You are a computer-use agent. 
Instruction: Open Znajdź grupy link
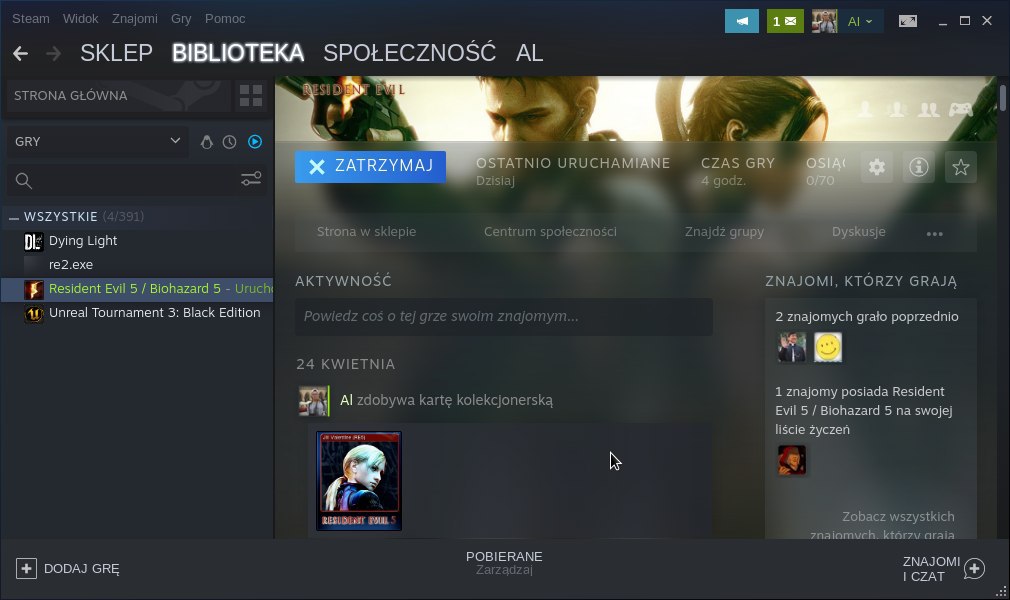coord(724,231)
